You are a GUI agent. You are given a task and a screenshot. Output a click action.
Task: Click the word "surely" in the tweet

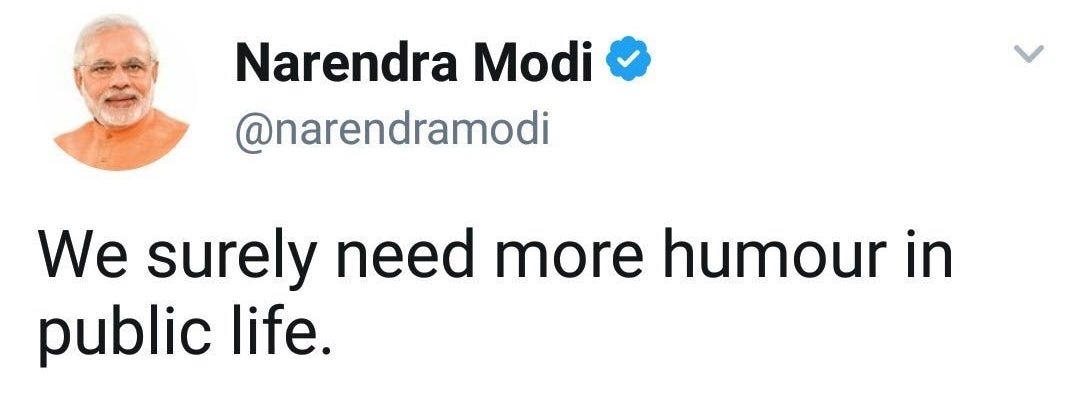pyautogui.click(x=231, y=260)
